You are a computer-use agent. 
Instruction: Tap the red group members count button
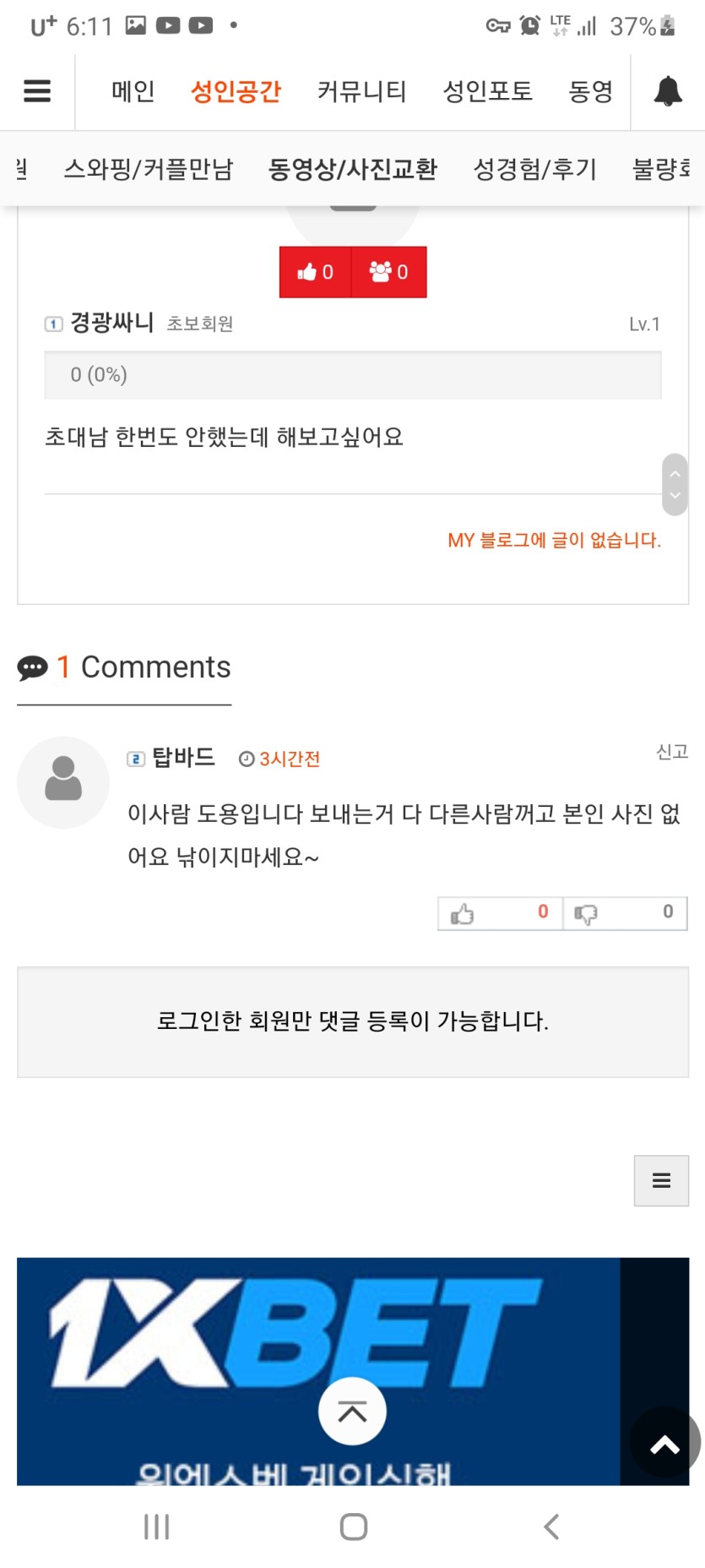(388, 272)
